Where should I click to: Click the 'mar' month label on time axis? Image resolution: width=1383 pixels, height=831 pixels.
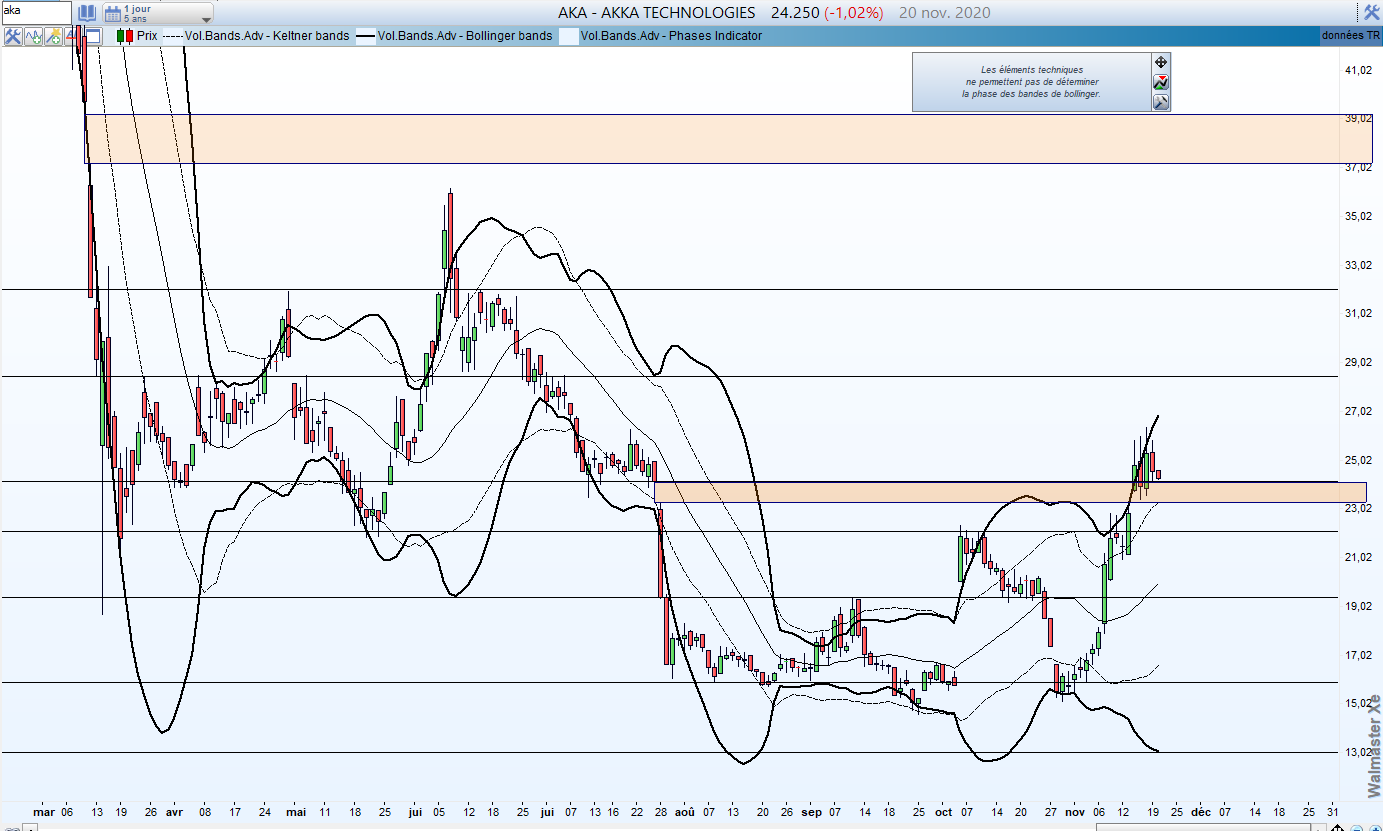pos(44,813)
